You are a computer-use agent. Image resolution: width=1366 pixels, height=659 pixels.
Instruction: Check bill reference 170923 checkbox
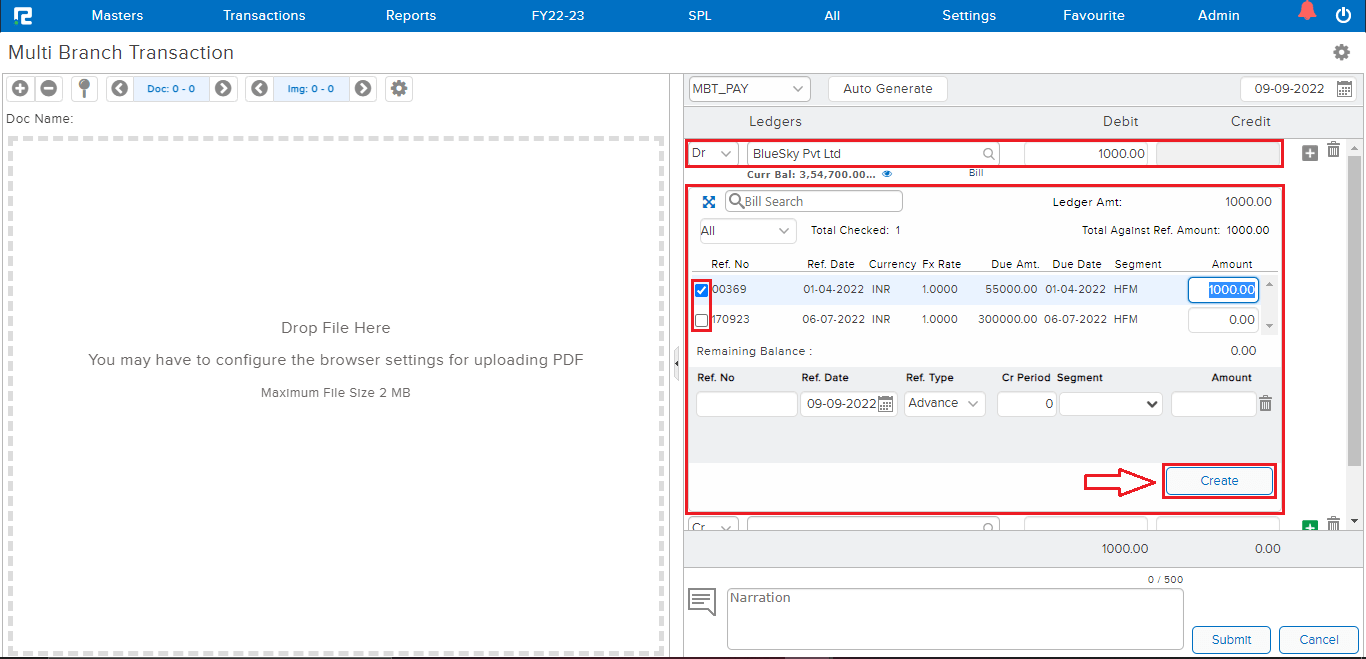click(702, 320)
